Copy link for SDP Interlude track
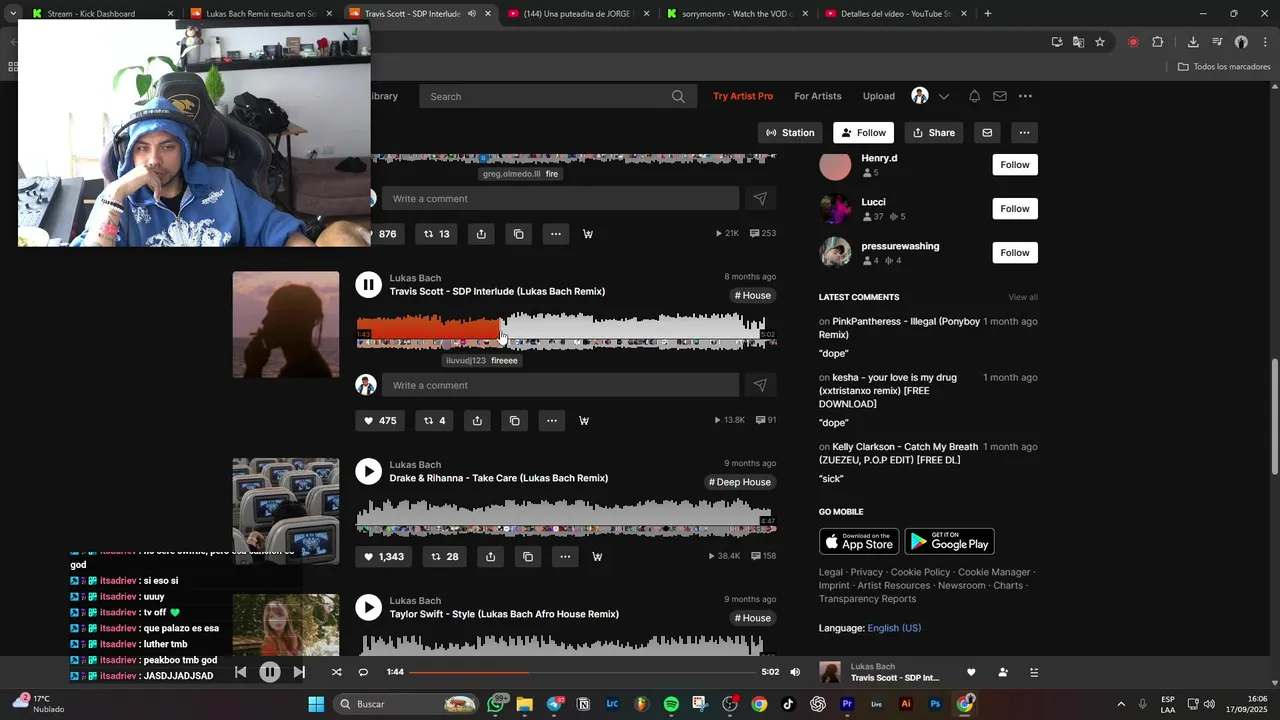Viewport: 1280px width, 720px height. click(x=514, y=421)
